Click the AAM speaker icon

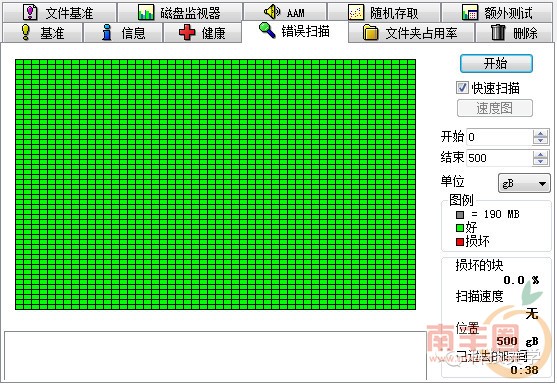(272, 12)
